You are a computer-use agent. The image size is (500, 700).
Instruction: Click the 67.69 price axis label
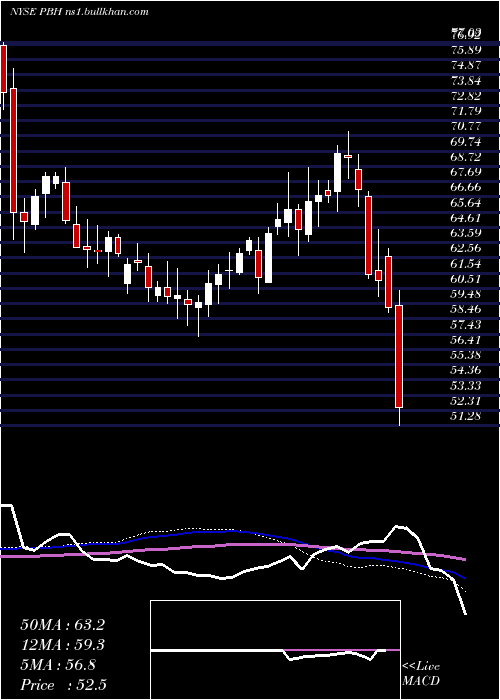pyautogui.click(x=466, y=172)
